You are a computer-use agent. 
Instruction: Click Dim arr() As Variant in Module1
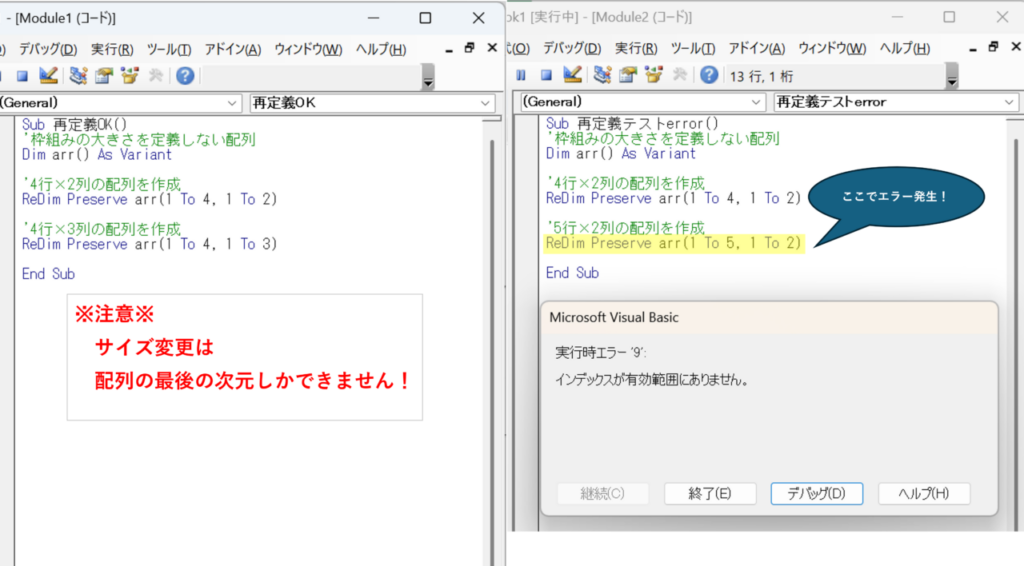click(97, 155)
